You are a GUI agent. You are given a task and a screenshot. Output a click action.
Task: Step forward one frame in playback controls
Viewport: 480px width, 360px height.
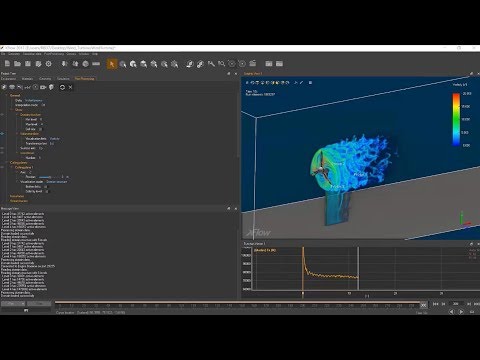(469, 304)
